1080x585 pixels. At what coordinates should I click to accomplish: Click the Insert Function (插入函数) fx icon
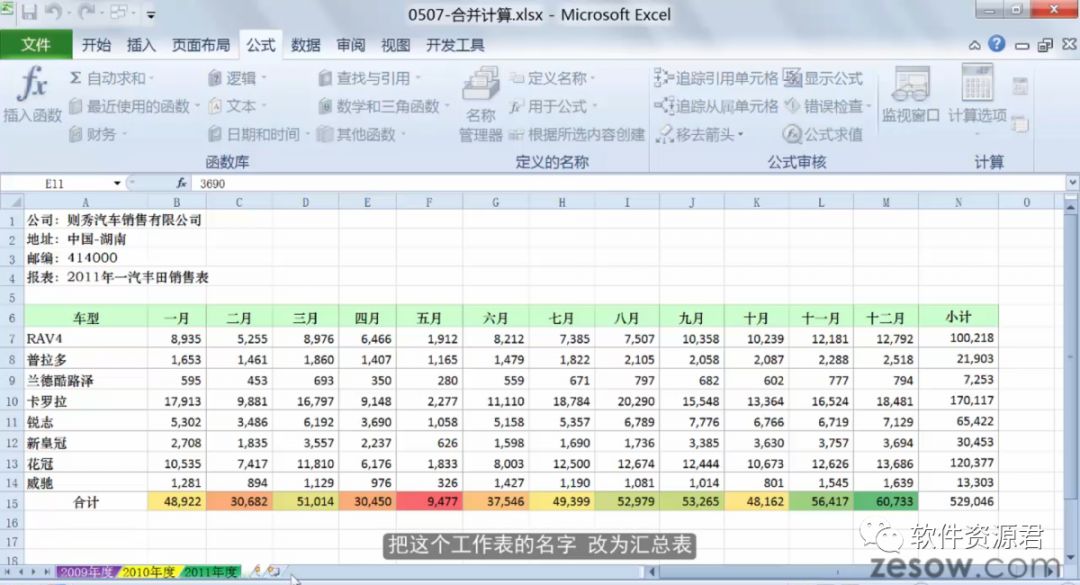32,84
